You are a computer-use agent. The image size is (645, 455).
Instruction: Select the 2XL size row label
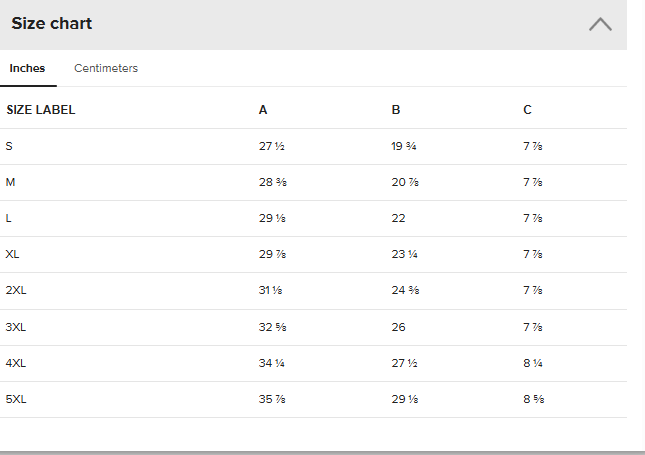click(15, 290)
